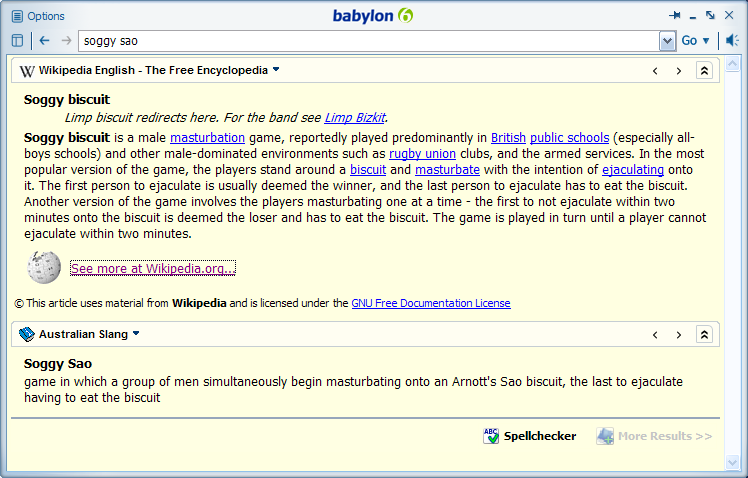Click the Go button
Viewport: 748px width, 478px height.
[x=689, y=41]
